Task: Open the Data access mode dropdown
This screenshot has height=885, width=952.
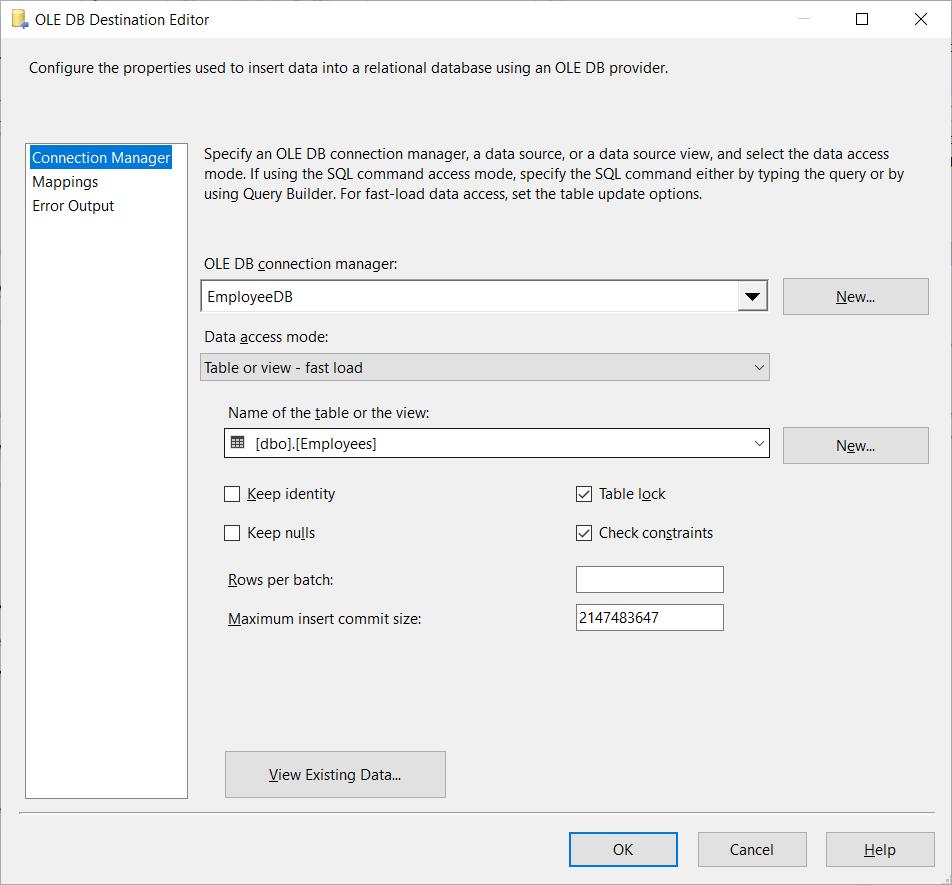Action: click(x=758, y=368)
